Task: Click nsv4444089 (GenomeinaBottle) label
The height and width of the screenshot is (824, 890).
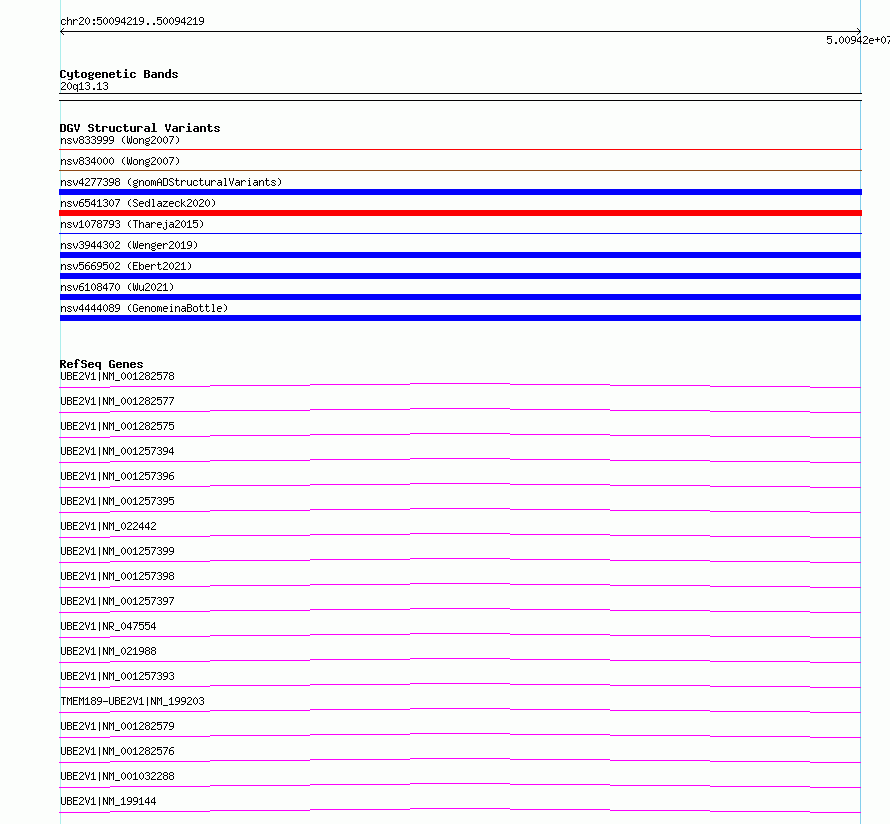Action: [144, 308]
